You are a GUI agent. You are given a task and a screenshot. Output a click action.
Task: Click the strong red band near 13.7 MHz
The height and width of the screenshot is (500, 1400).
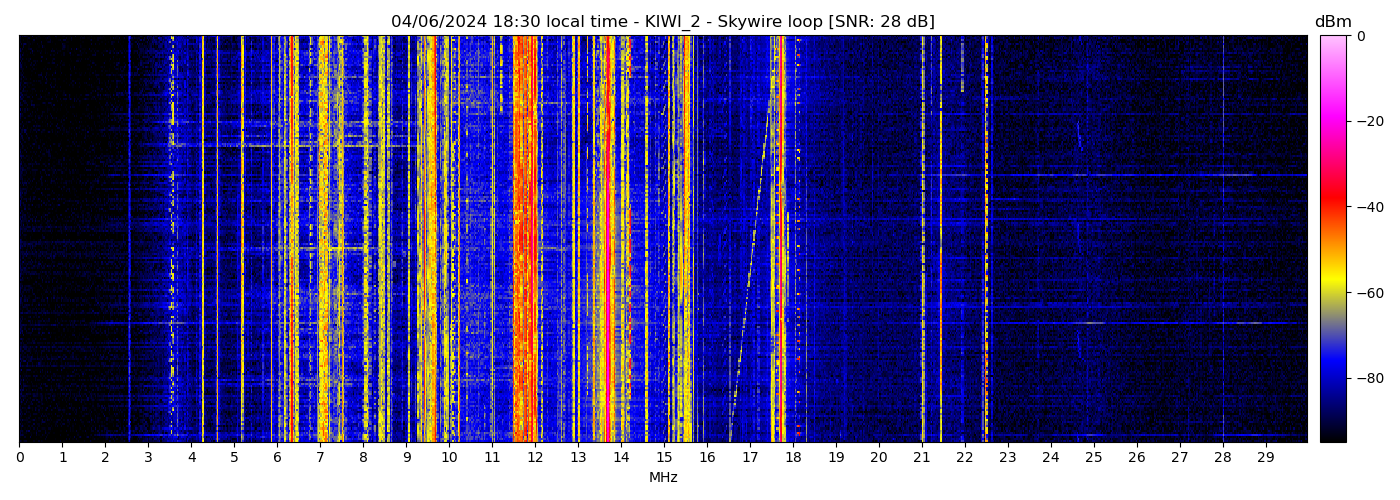click(x=608, y=240)
